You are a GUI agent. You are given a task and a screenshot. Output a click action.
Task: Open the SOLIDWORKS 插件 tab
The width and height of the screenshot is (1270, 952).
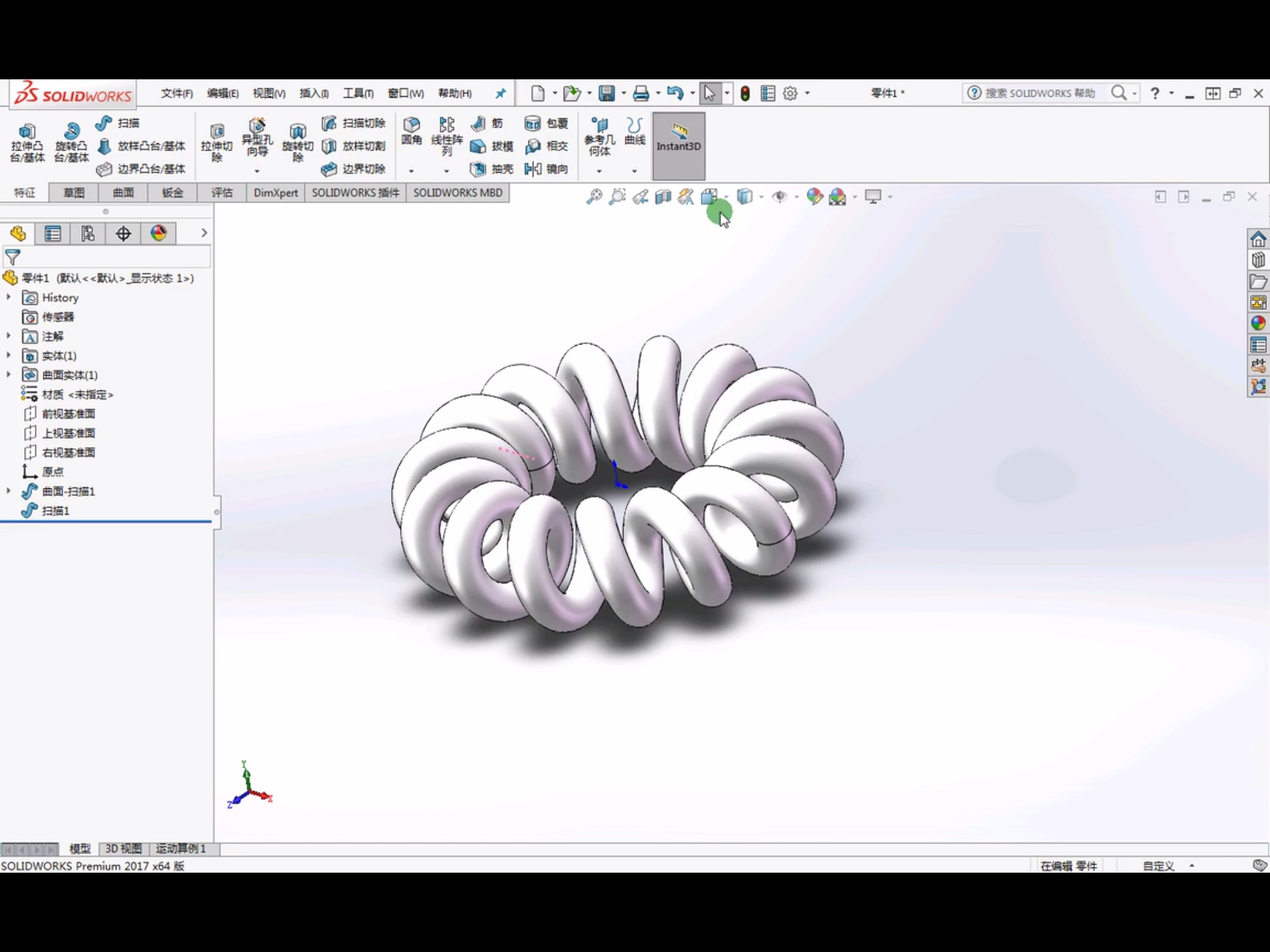pos(356,192)
